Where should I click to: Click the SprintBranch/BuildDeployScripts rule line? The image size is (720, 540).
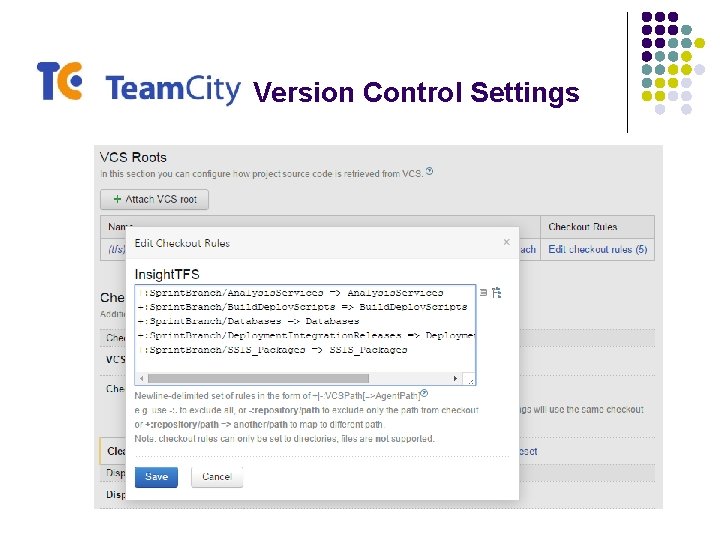[x=303, y=307]
